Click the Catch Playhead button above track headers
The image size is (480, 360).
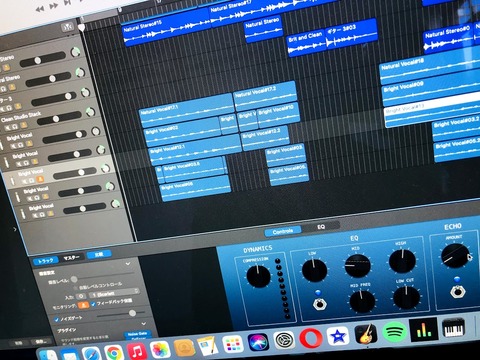tap(68, 27)
